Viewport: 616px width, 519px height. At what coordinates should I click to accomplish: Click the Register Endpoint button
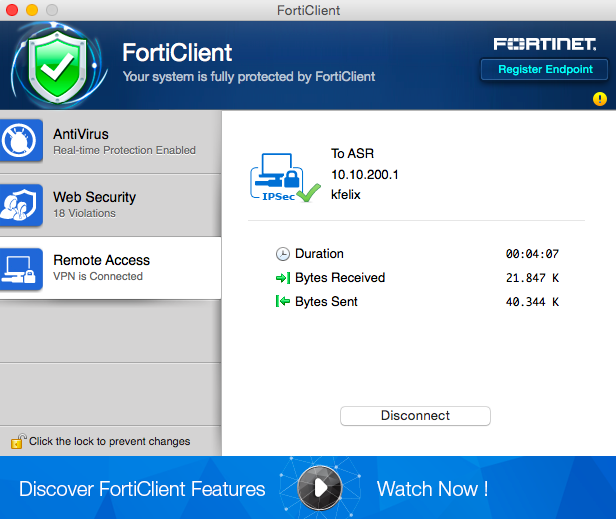(x=545, y=70)
